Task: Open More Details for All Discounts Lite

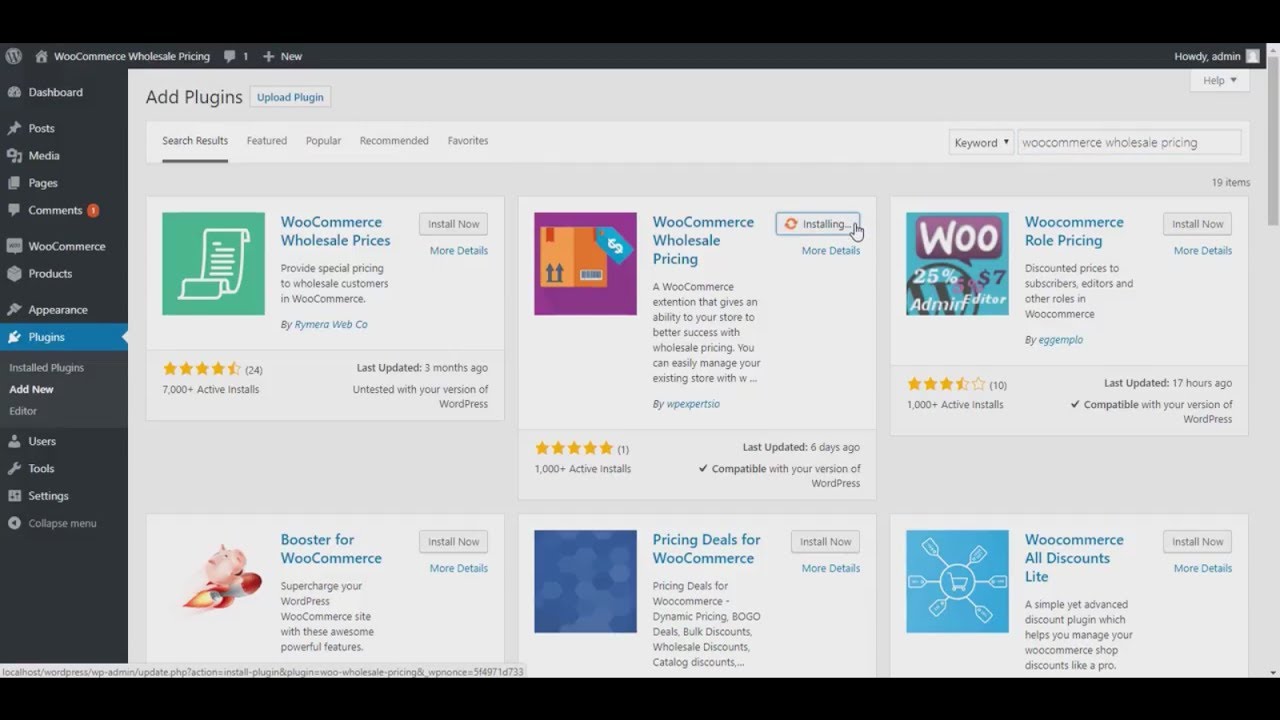Action: 1203,569
